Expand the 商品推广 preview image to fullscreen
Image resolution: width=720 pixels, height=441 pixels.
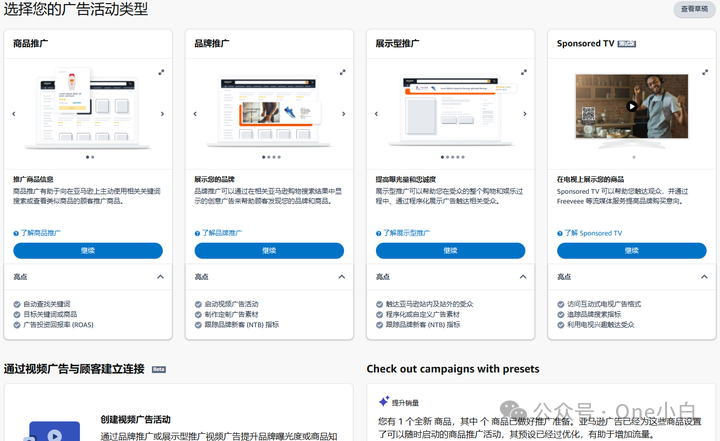161,72
